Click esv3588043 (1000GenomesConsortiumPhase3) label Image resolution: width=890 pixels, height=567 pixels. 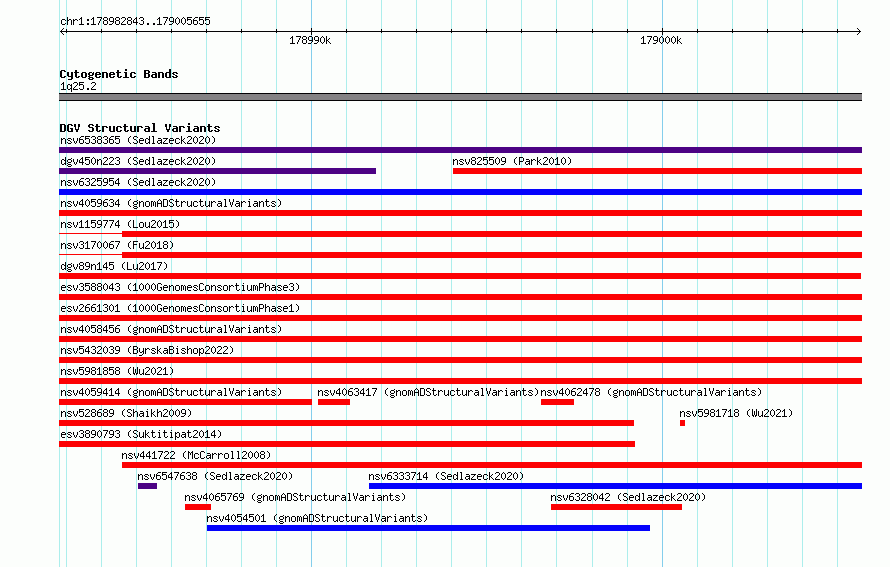click(180, 287)
